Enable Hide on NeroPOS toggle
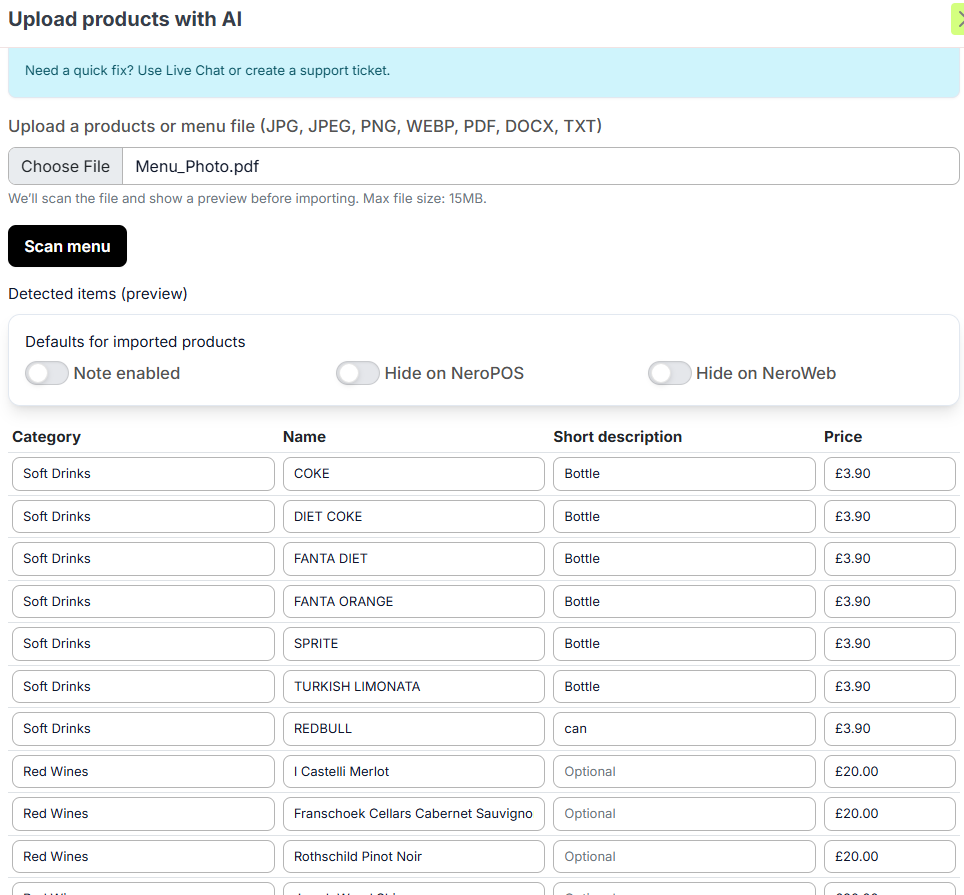This screenshot has height=895, width=964. click(358, 373)
